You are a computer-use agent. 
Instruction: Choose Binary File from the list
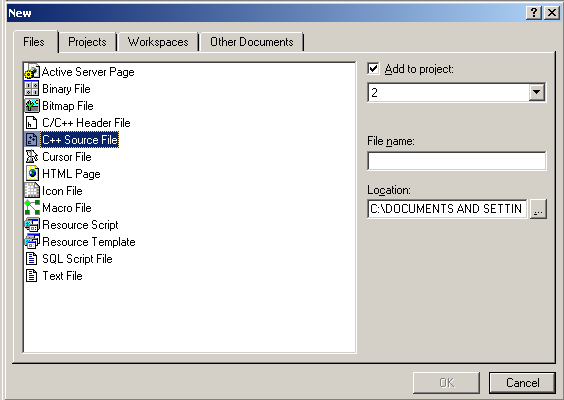point(66,89)
